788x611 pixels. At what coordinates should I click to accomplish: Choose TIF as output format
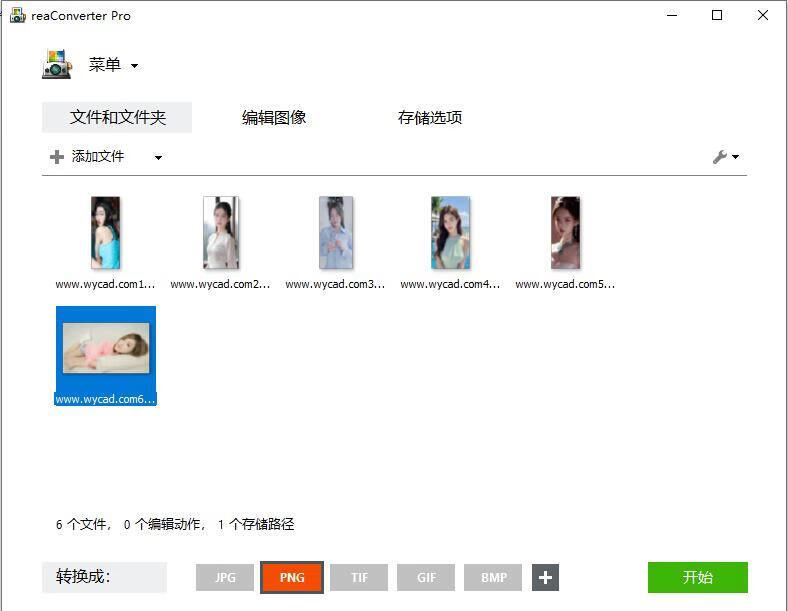359,577
